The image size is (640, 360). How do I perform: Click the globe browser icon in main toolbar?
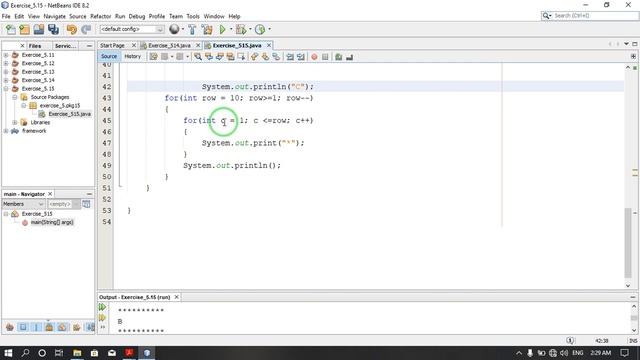(174, 29)
